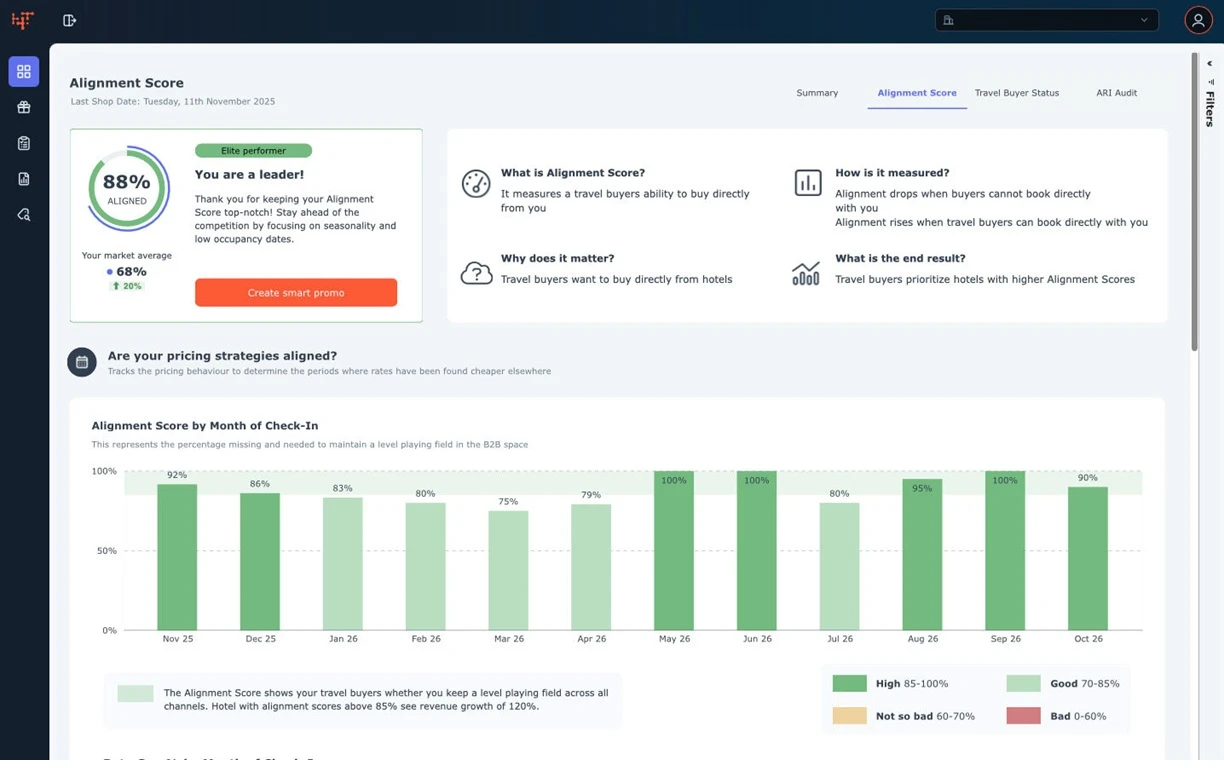This screenshot has height=768, width=1224.
Task: Expand the Filters side panel
Action: [1209, 107]
